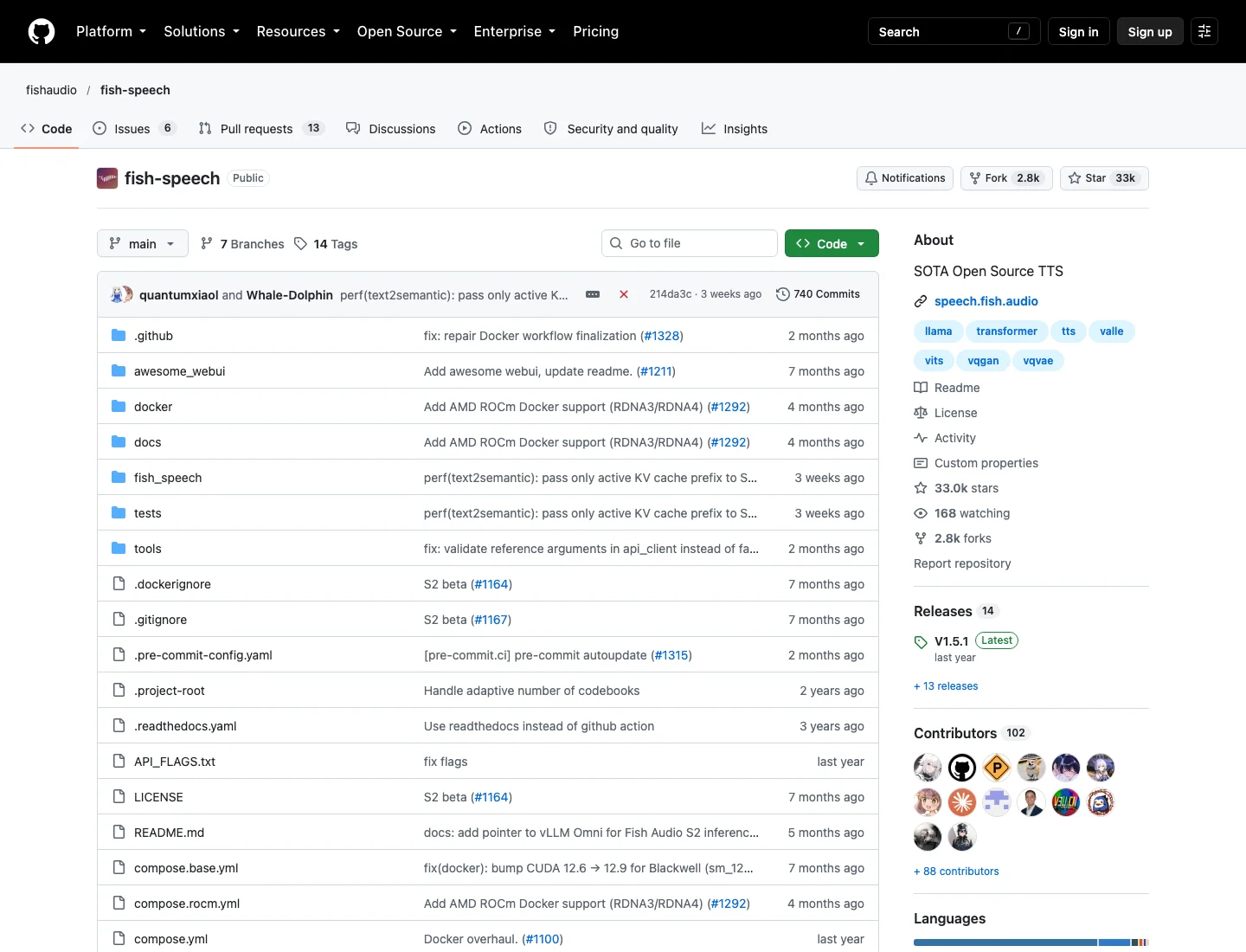
Task: Select the llama topic tag
Action: pos(938,331)
